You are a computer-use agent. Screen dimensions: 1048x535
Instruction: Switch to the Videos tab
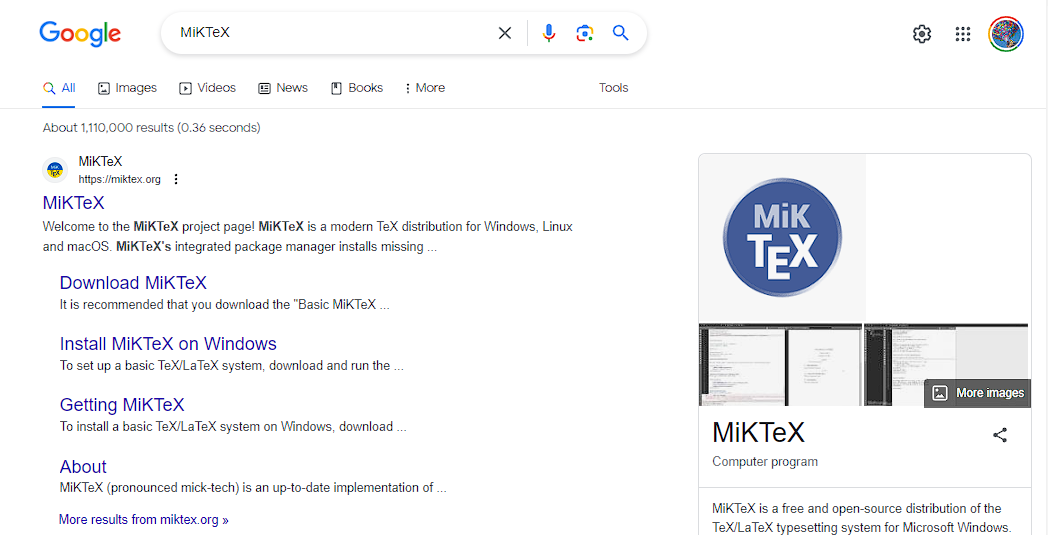(x=207, y=88)
